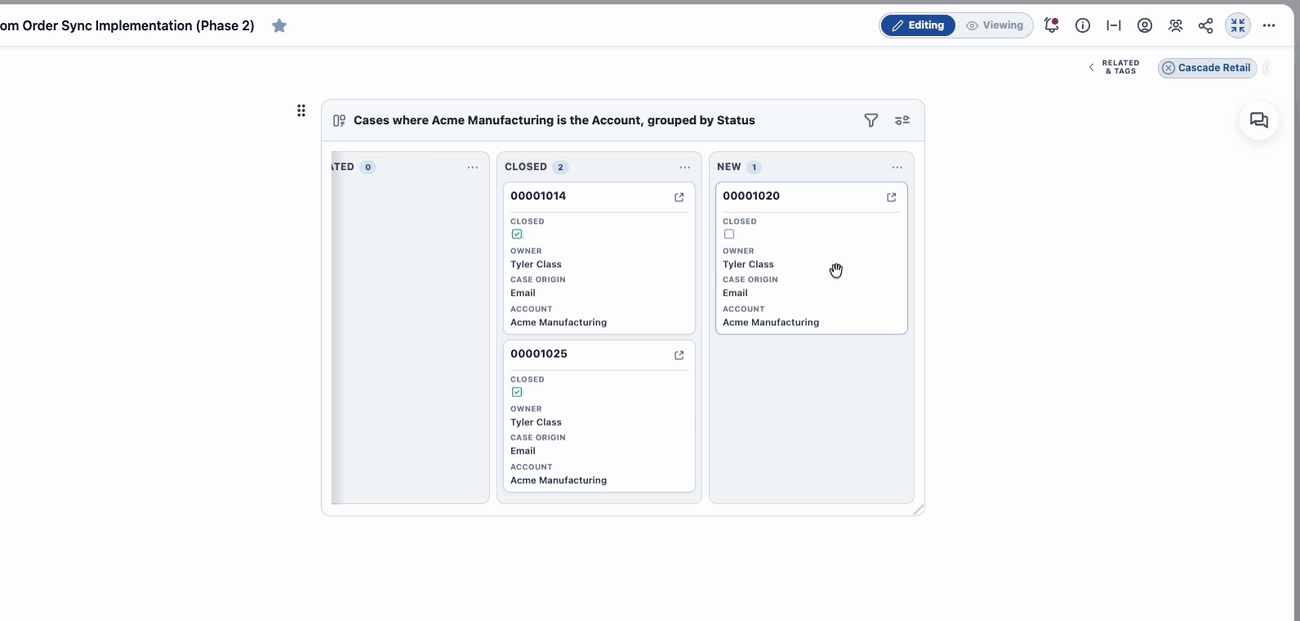Remove the Cascade Retail tag

point(1168,68)
